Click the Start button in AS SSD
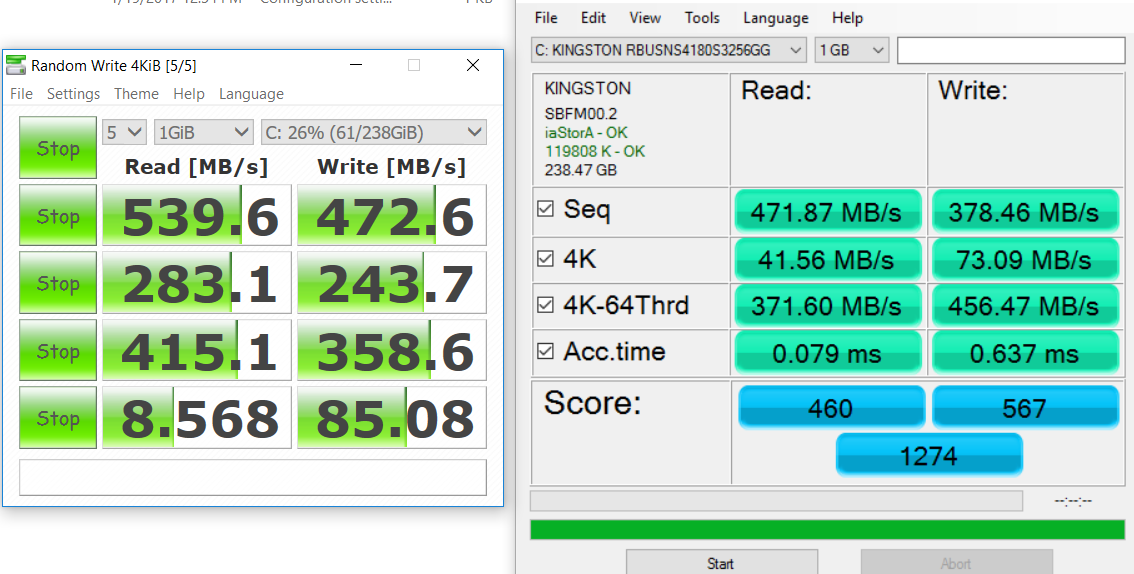The width and height of the screenshot is (1134, 574). [x=721, y=562]
